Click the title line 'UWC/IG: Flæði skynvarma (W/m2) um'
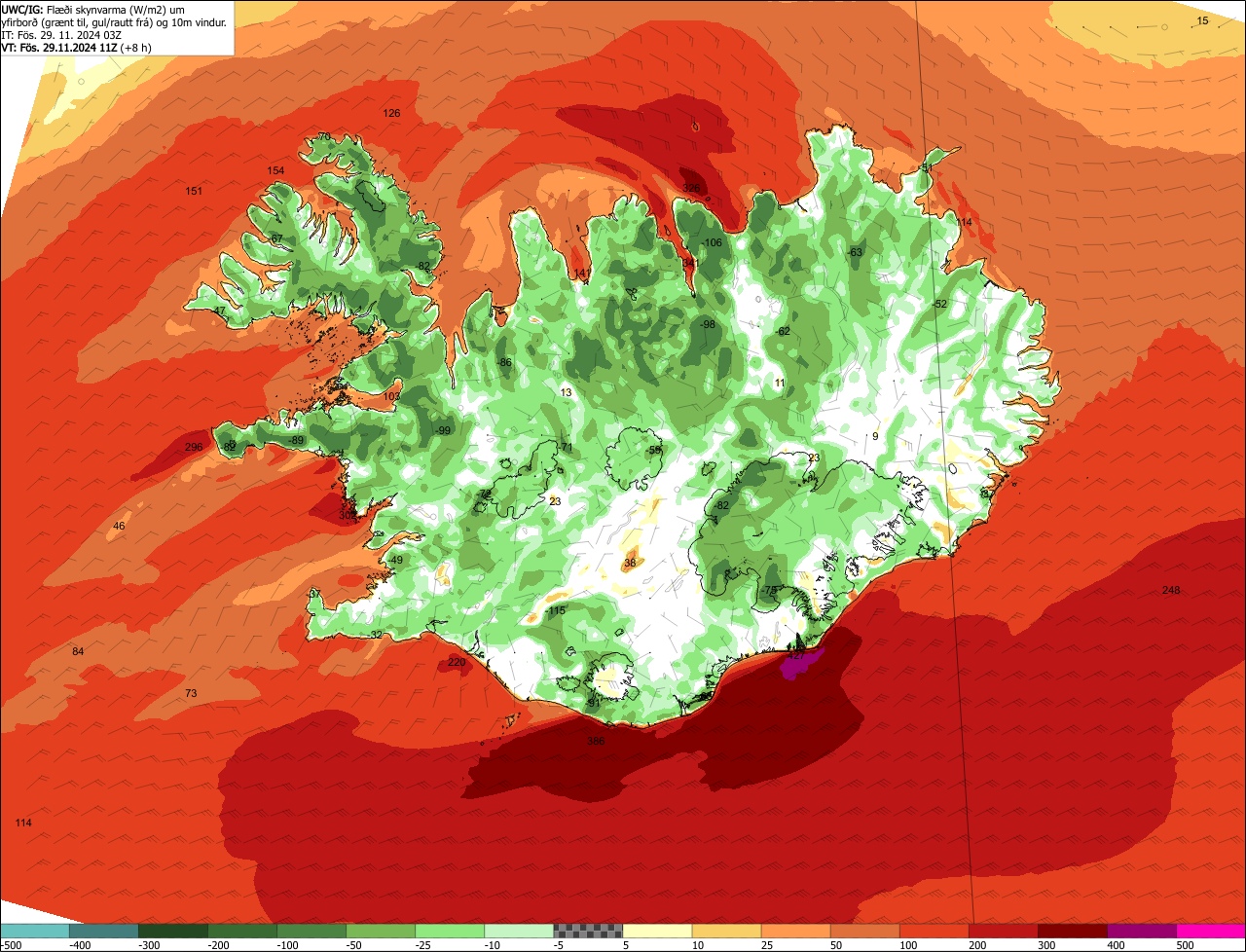Screen dimensions: 1246x952 click(93, 10)
